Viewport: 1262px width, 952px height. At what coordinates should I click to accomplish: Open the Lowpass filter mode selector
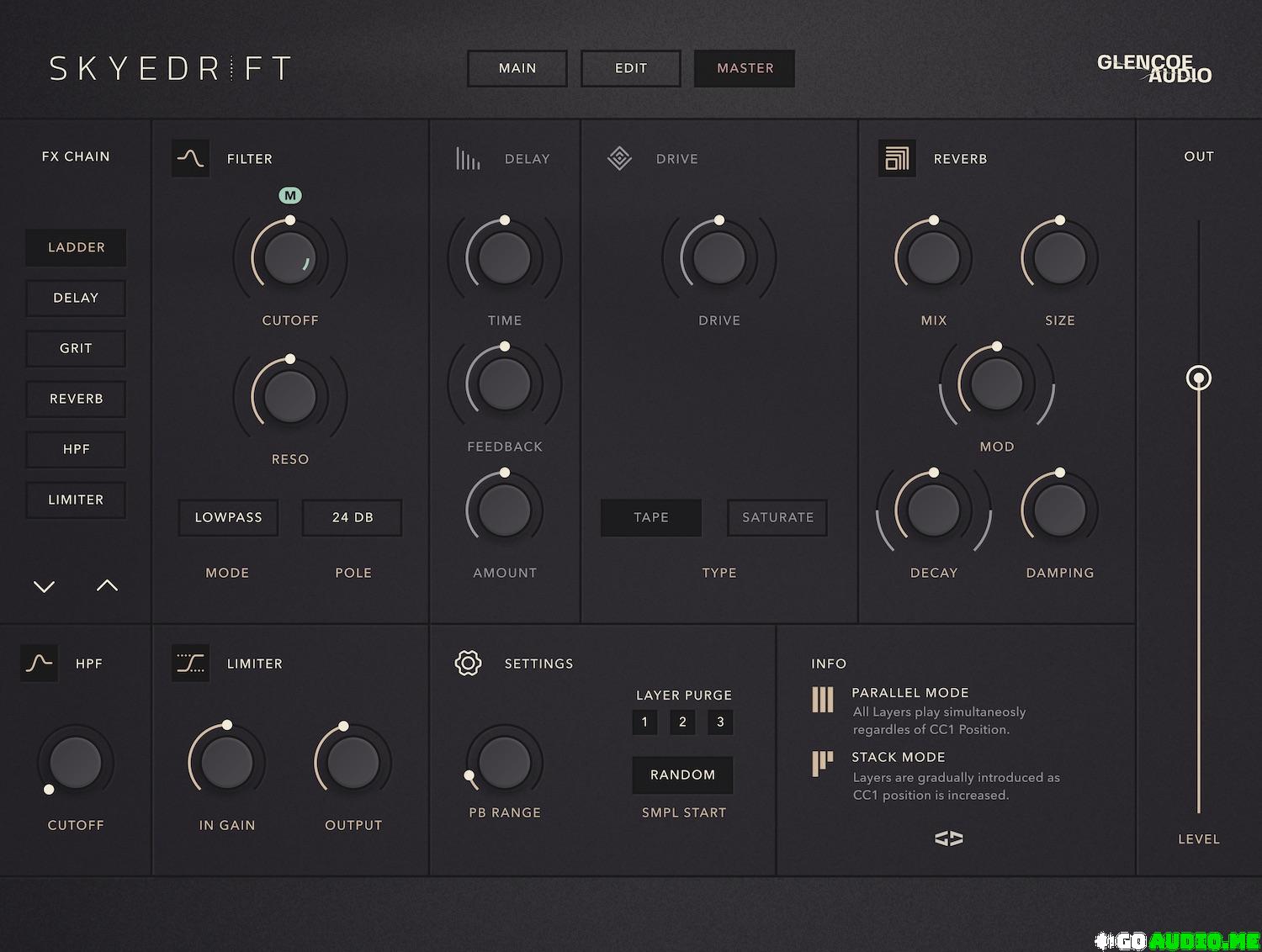(228, 517)
